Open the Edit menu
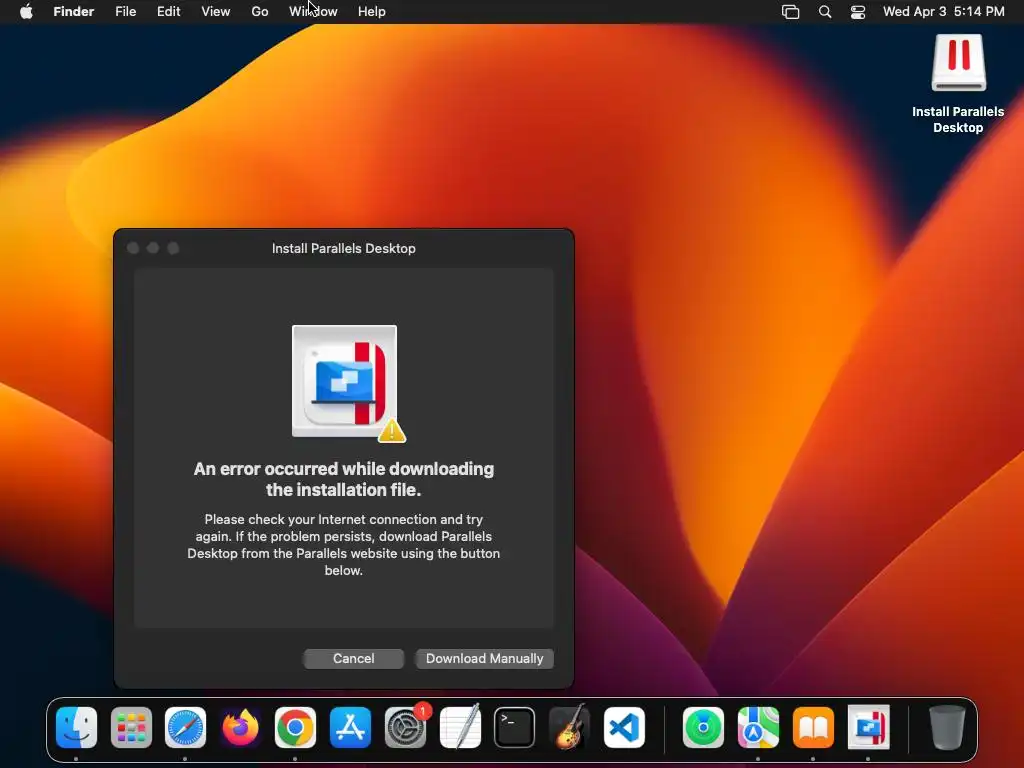Screen dimensions: 1024x768 click(x=168, y=12)
